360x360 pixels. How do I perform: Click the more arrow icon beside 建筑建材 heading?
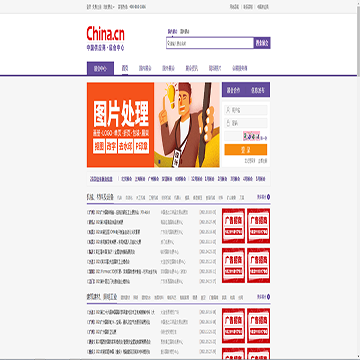[x=268, y=297]
